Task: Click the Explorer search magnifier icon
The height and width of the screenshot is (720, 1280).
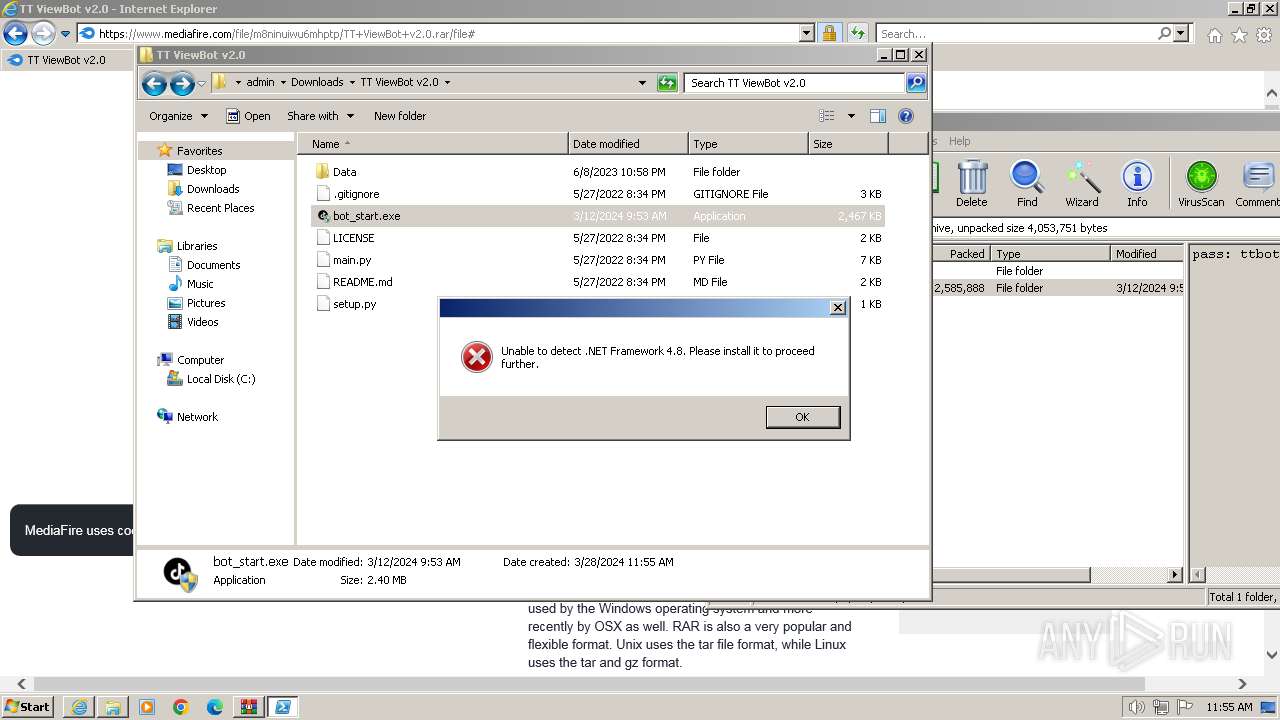Action: [916, 83]
